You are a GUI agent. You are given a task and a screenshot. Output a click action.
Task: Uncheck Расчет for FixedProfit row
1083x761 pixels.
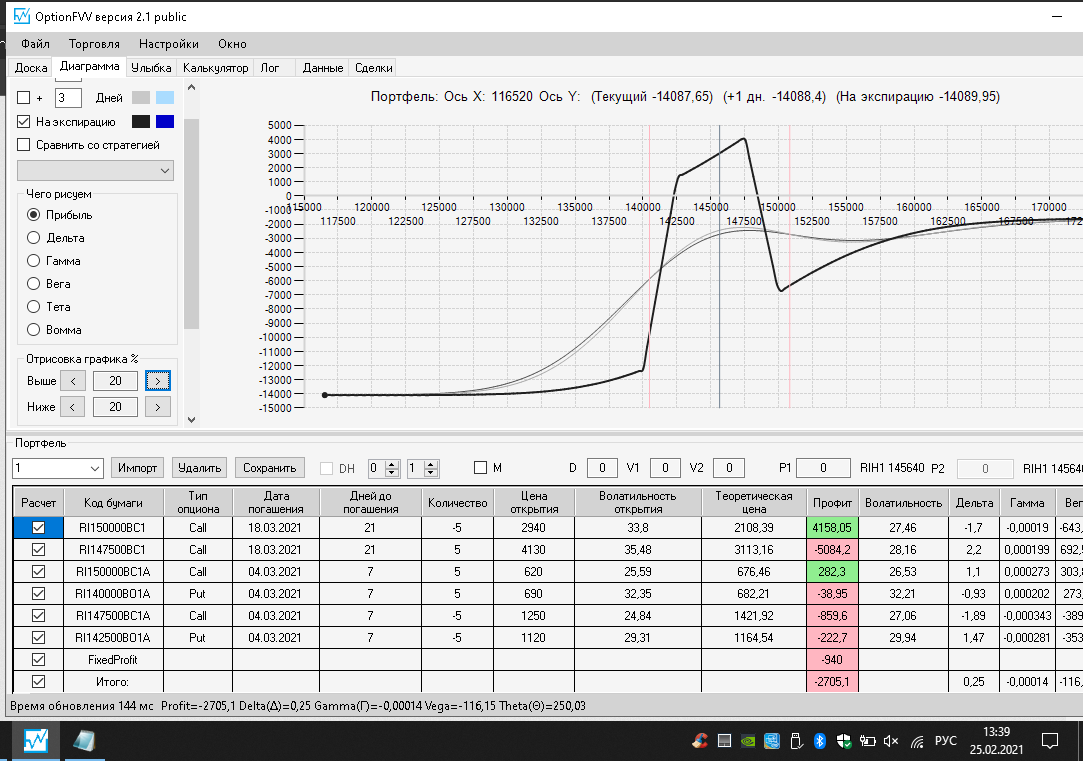[x=39, y=659]
